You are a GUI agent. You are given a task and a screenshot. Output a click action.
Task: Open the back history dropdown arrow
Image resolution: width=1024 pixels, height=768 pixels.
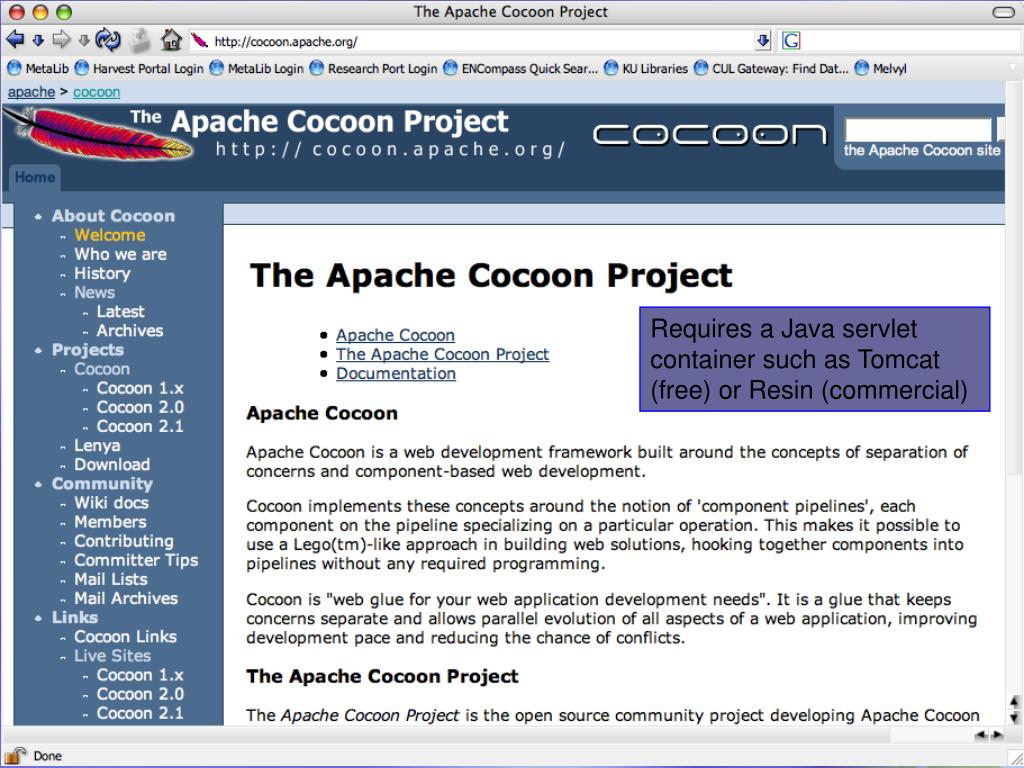click(39, 40)
